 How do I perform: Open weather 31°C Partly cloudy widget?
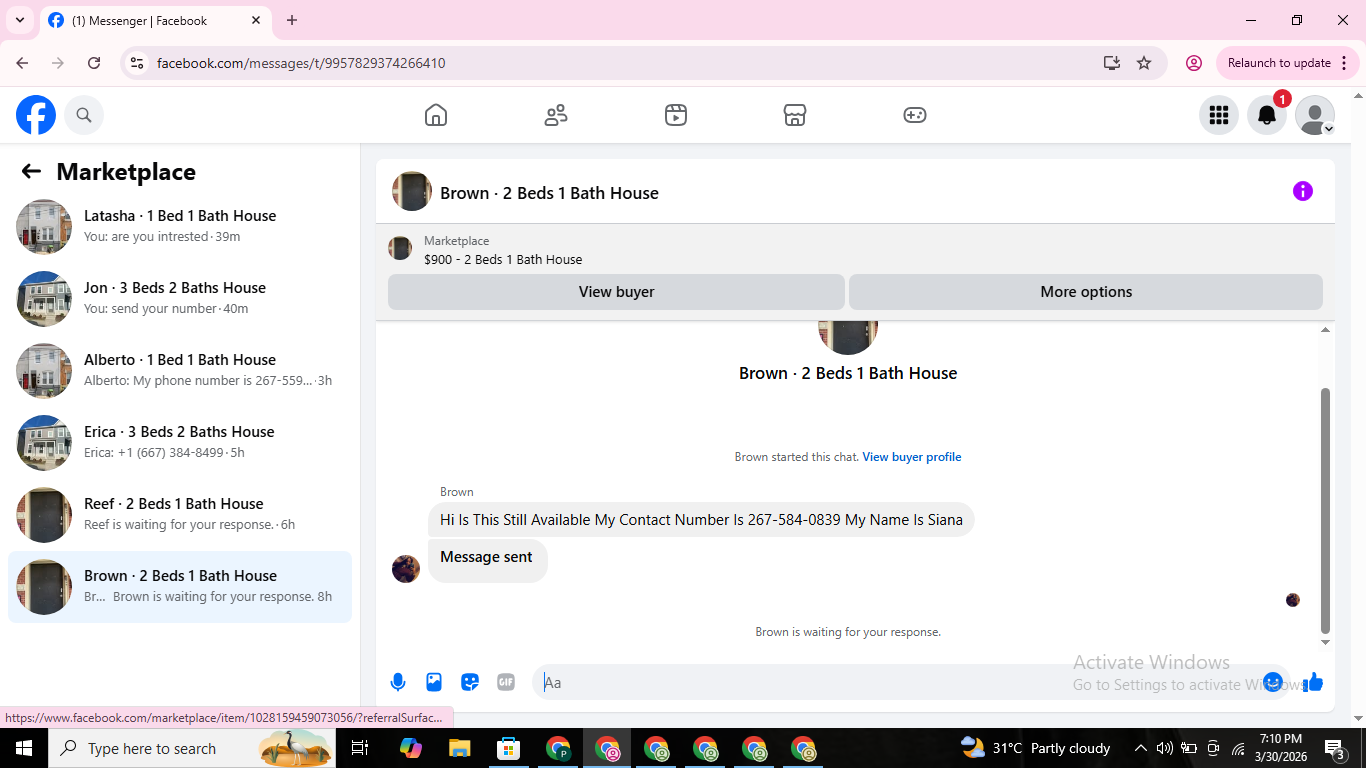pos(1035,748)
